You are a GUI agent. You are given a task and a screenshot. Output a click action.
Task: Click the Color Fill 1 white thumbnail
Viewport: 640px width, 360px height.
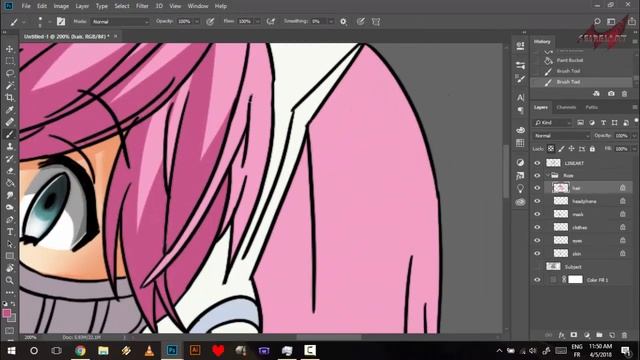575,280
